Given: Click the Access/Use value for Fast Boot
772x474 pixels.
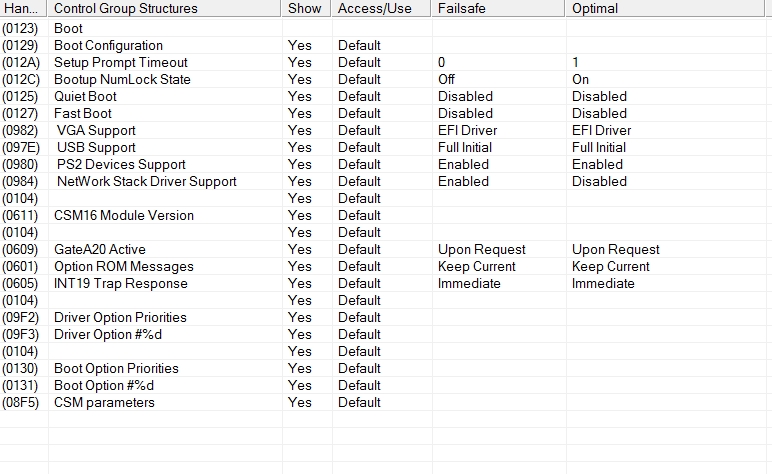Looking at the screenshot, I should coord(359,113).
